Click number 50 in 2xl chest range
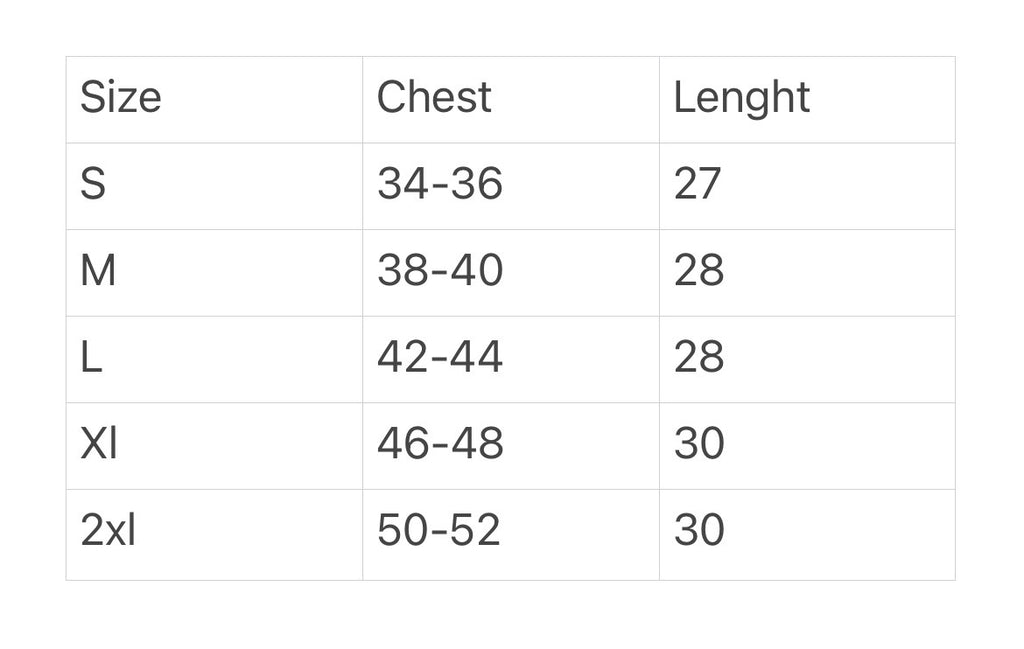Image resolution: width=1024 pixels, height=649 pixels. (x=401, y=530)
